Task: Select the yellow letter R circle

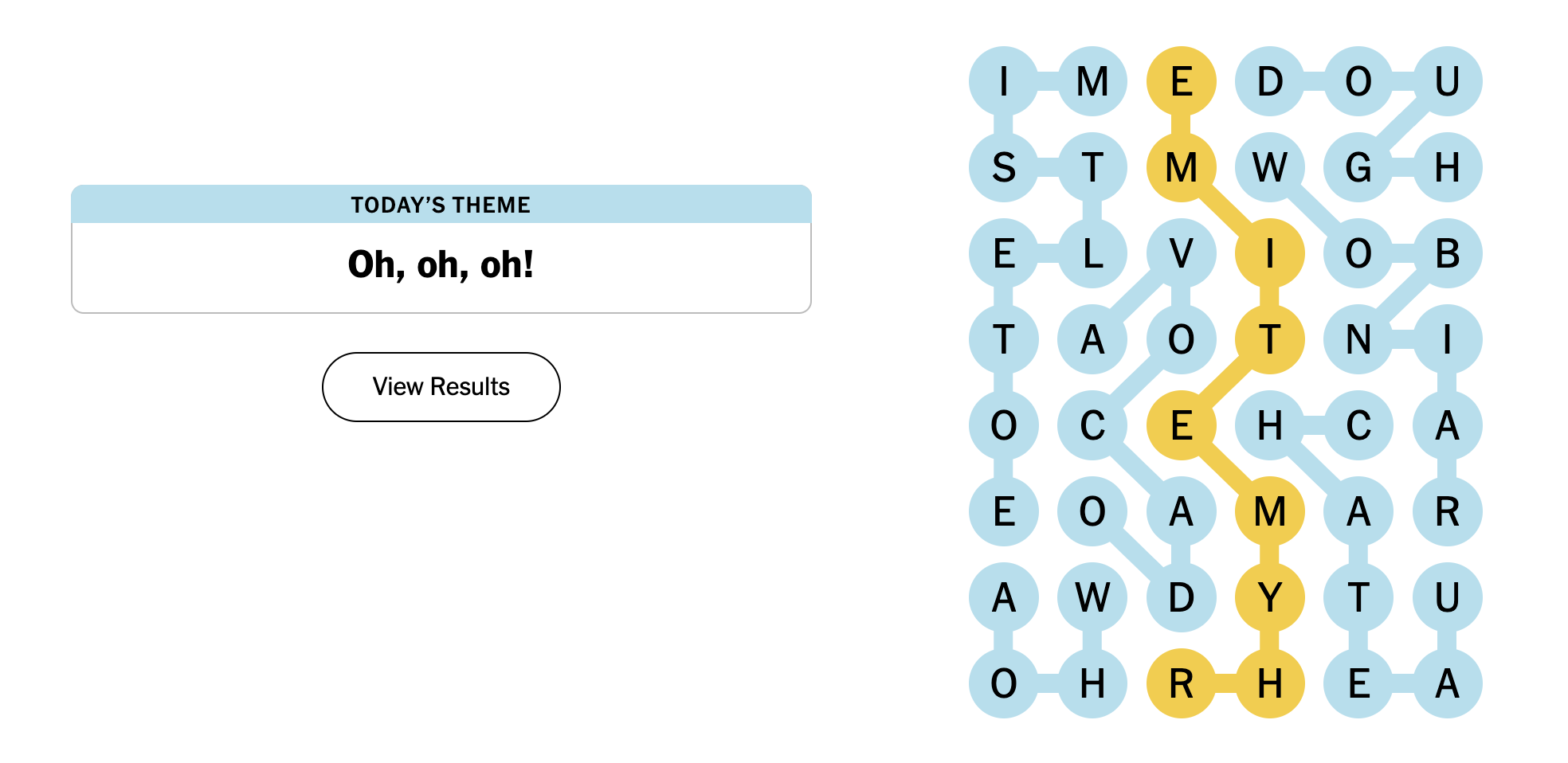Action: [x=1181, y=683]
